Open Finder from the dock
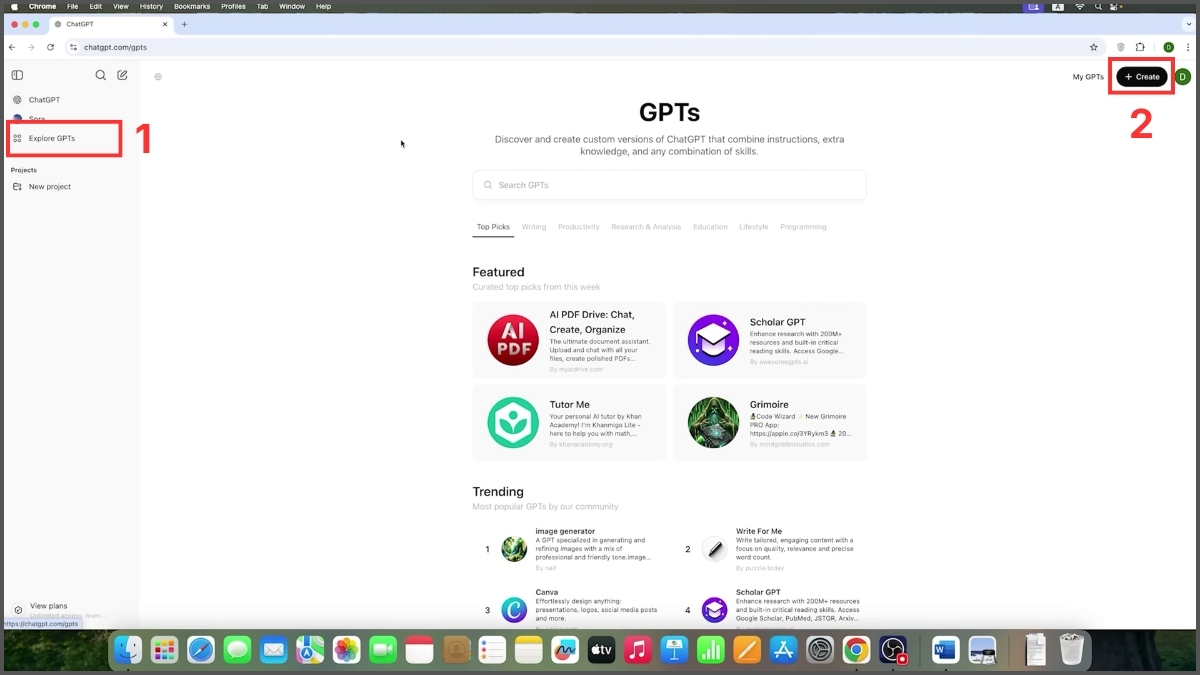1200x675 pixels. (x=128, y=650)
